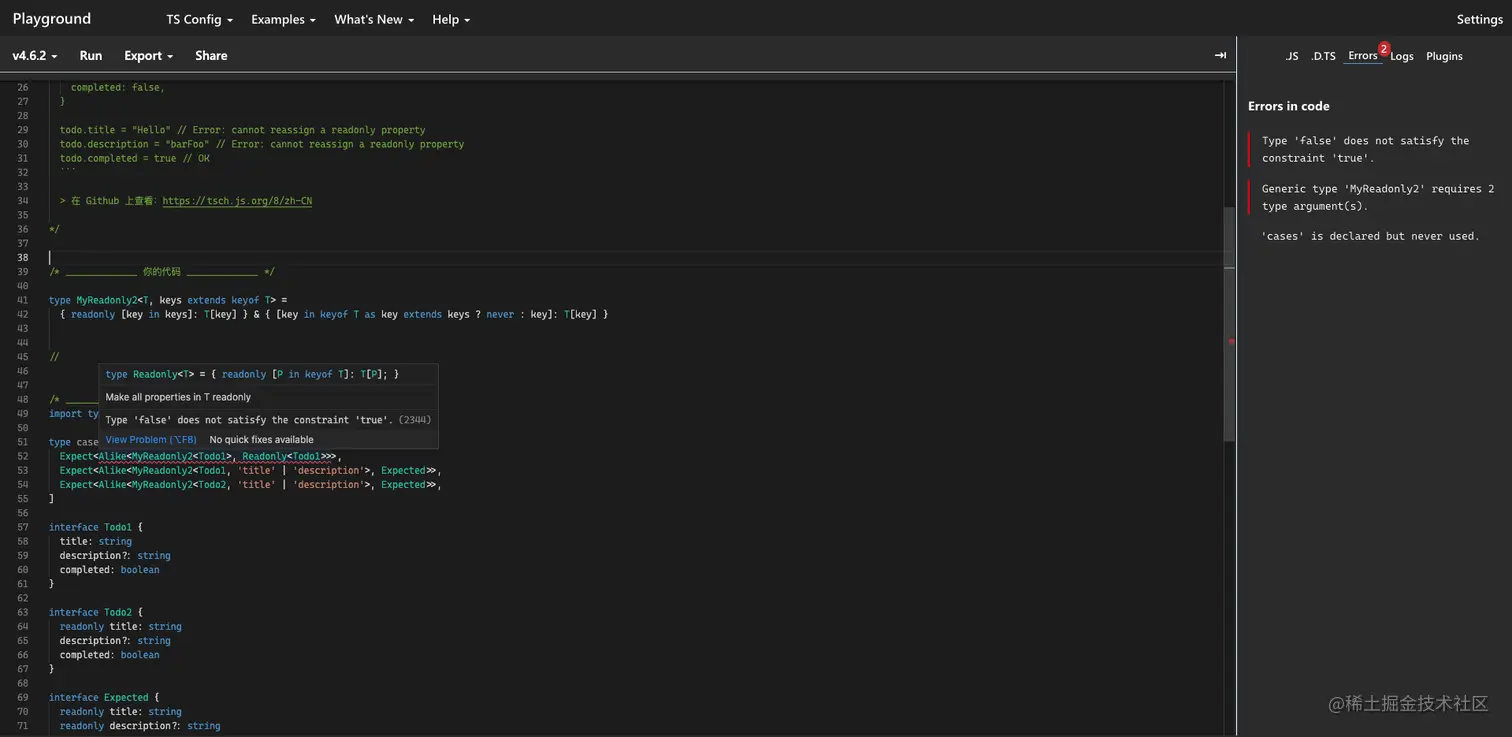Screen dimensions: 1512x737
Task: Click View Problem in the hover tooltip
Action: coord(151,440)
